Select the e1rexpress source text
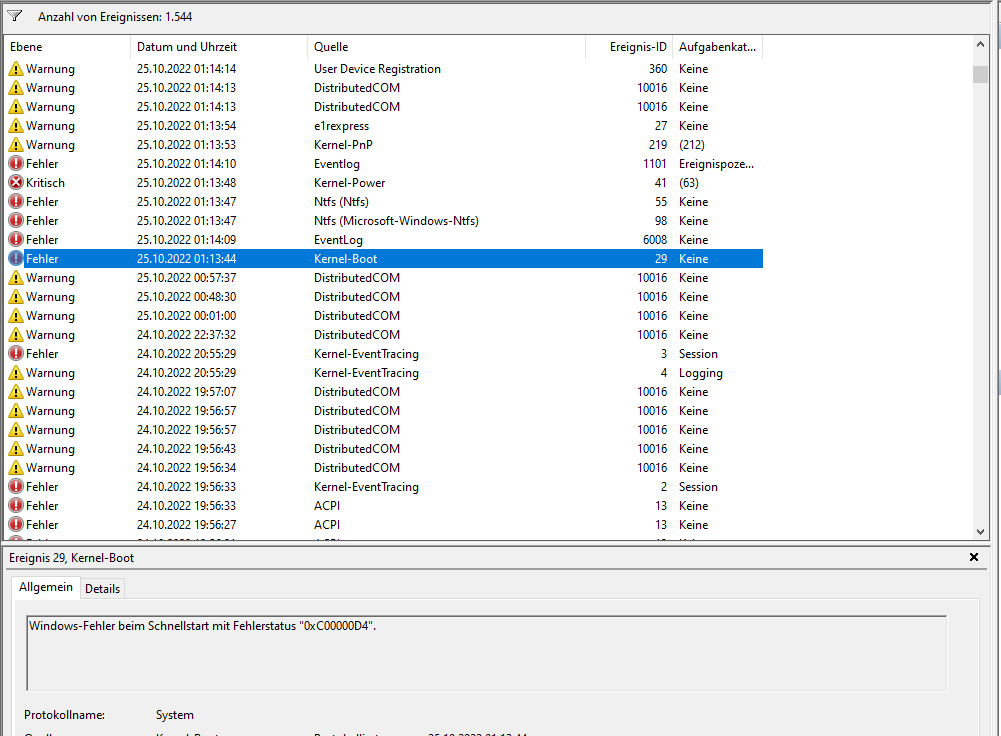The width and height of the screenshot is (1001, 736). point(342,126)
